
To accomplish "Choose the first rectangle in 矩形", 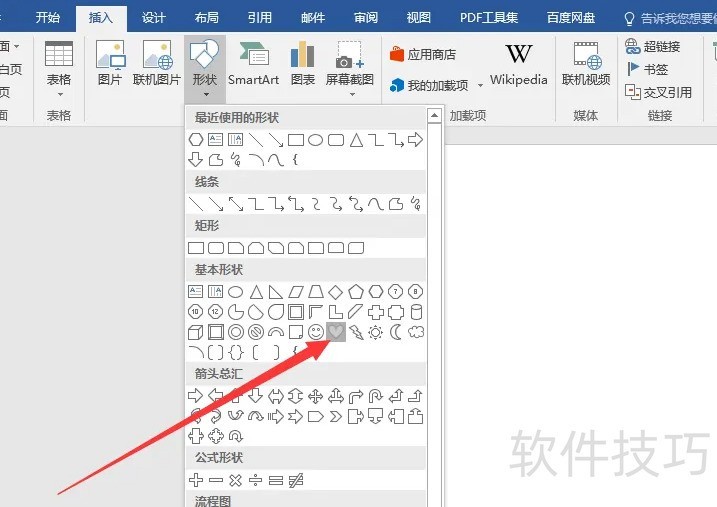I will [196, 248].
